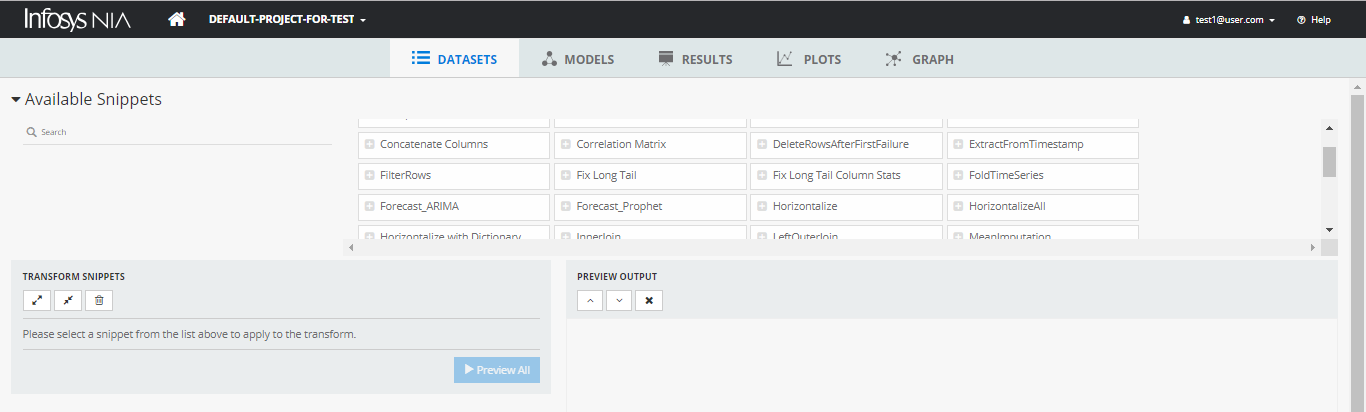The height and width of the screenshot is (412, 1366).
Task: Click the plus icon beside Forecast_ARIMA
Action: 370,206
